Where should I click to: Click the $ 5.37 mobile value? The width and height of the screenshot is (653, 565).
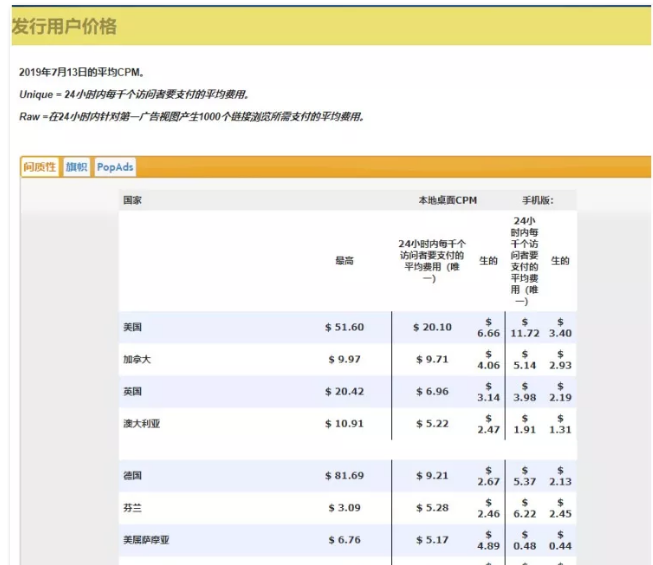[x=525, y=476]
